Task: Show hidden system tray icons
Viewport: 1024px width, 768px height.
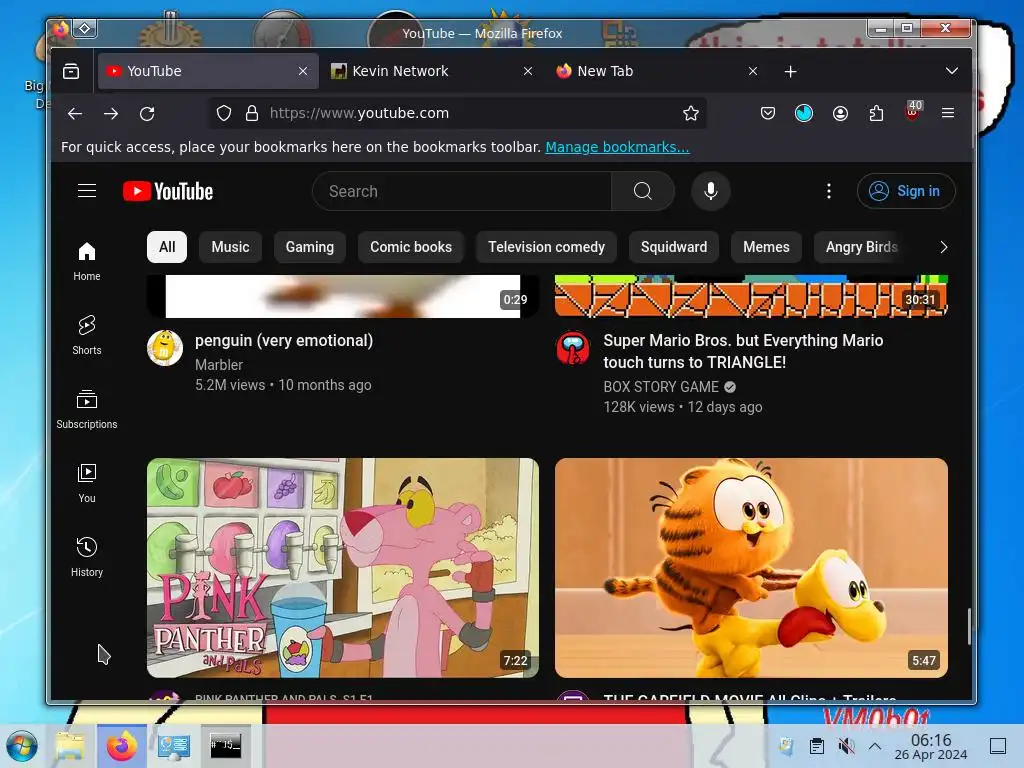Action: (x=875, y=746)
